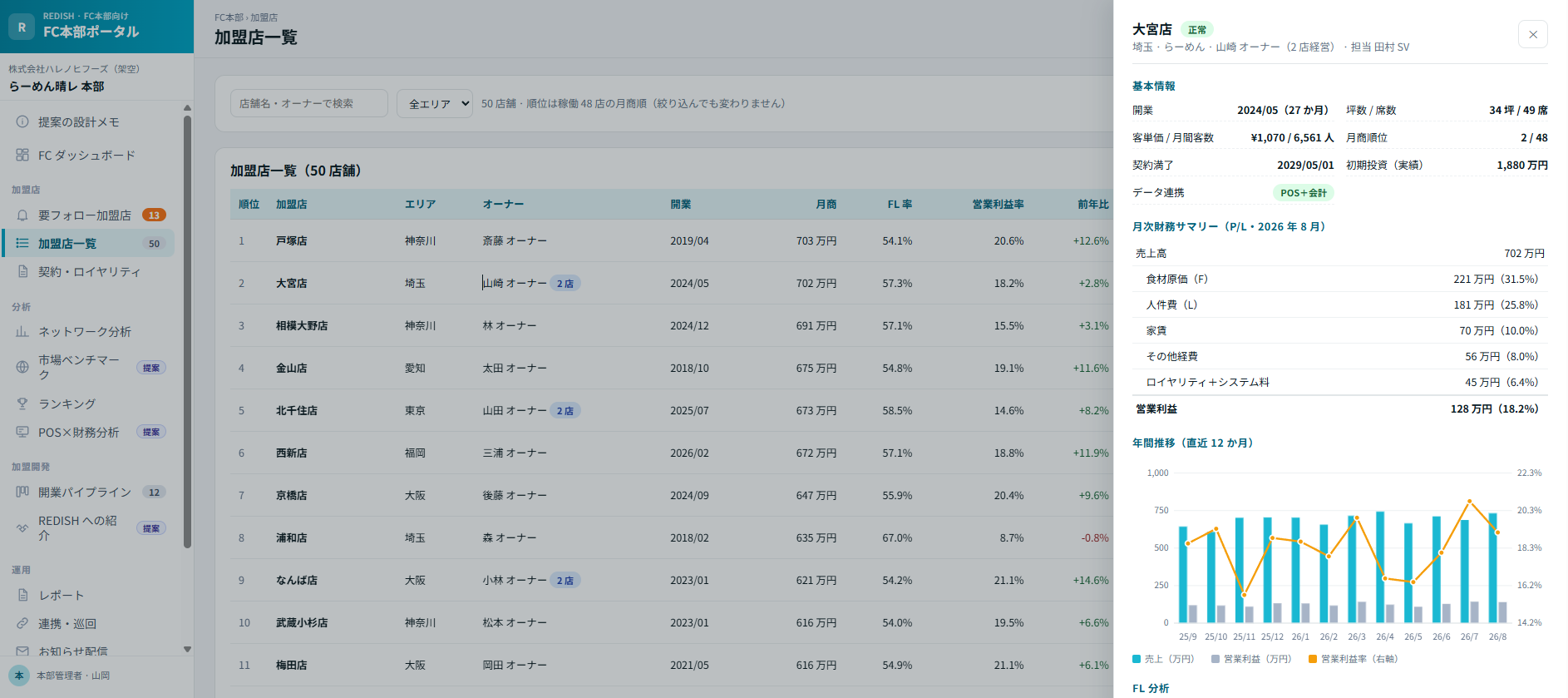The image size is (1568, 698).
Task: Click the 2店 badge beside 小林 オーナー
Action: [565, 580]
